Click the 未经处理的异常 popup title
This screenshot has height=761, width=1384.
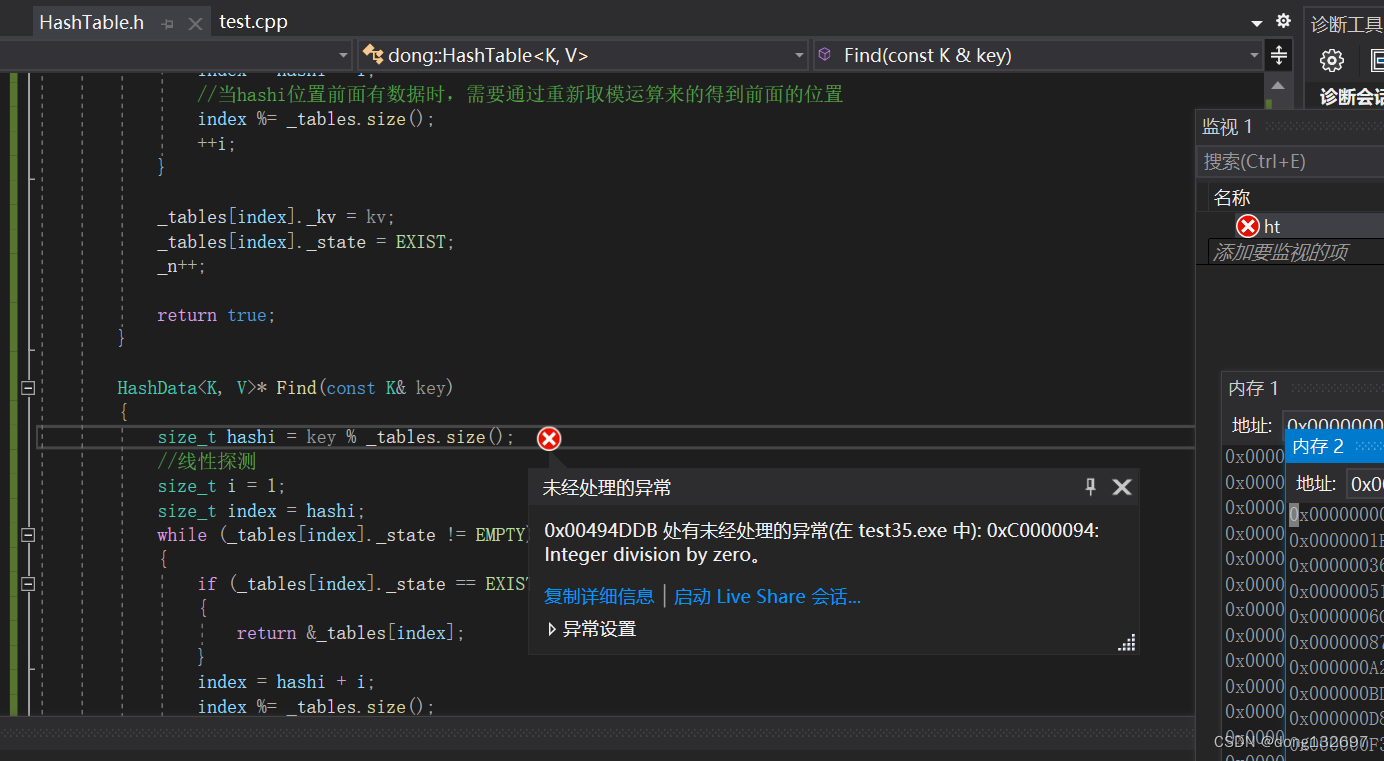pyautogui.click(x=607, y=488)
